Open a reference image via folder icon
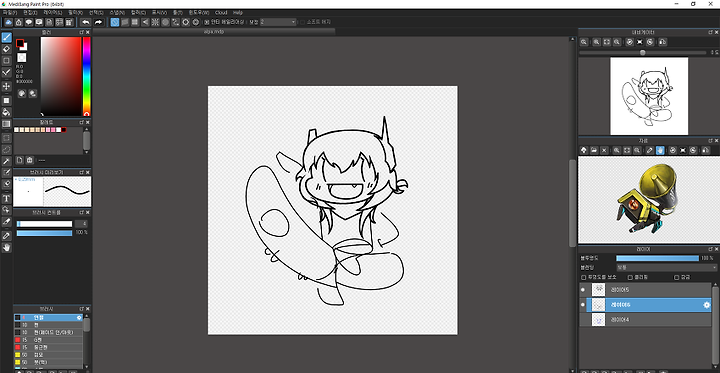The height and width of the screenshot is (373, 720). (594, 150)
